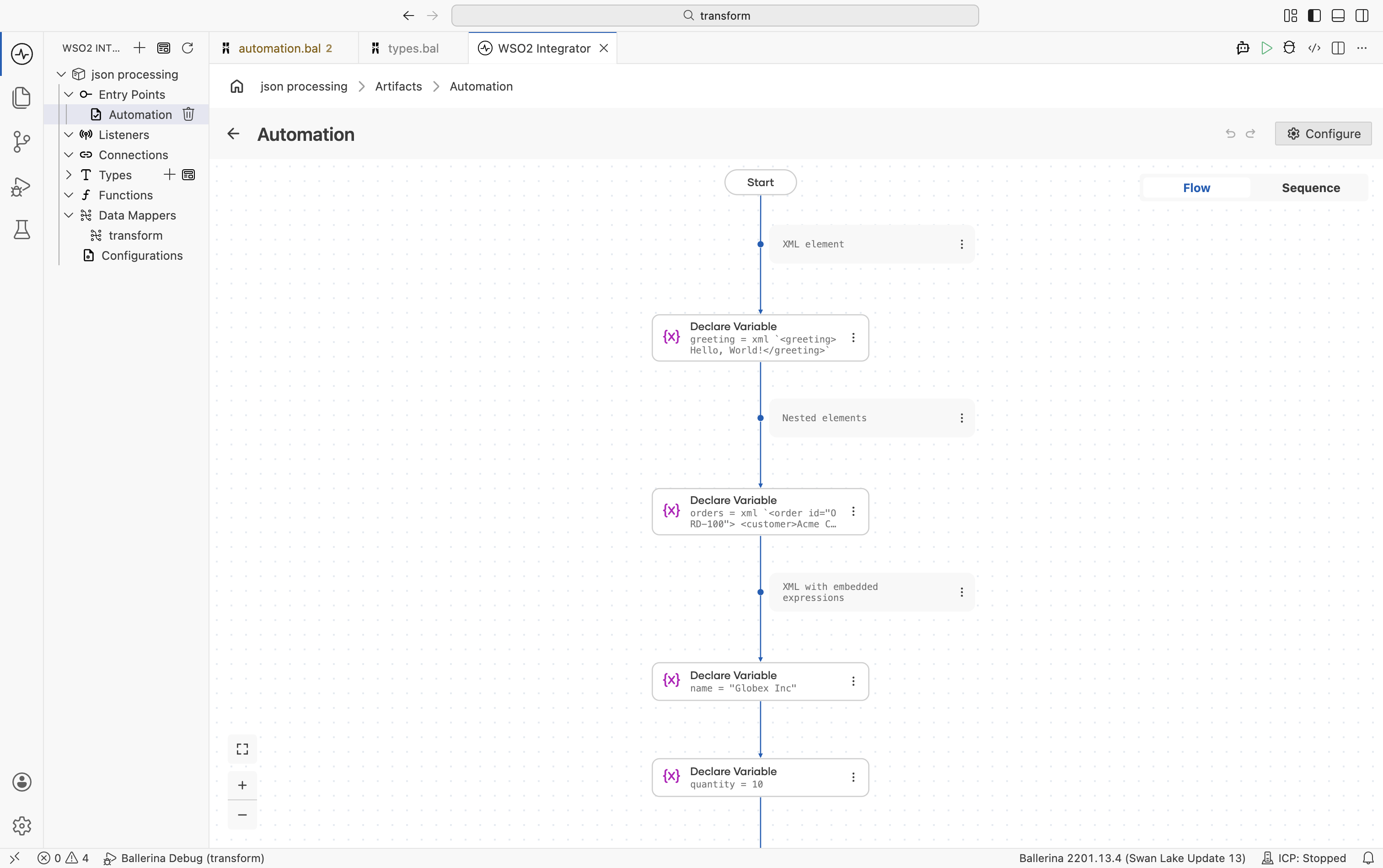Click the transform command center search field
This screenshot has height=868, width=1383.
coord(715,16)
